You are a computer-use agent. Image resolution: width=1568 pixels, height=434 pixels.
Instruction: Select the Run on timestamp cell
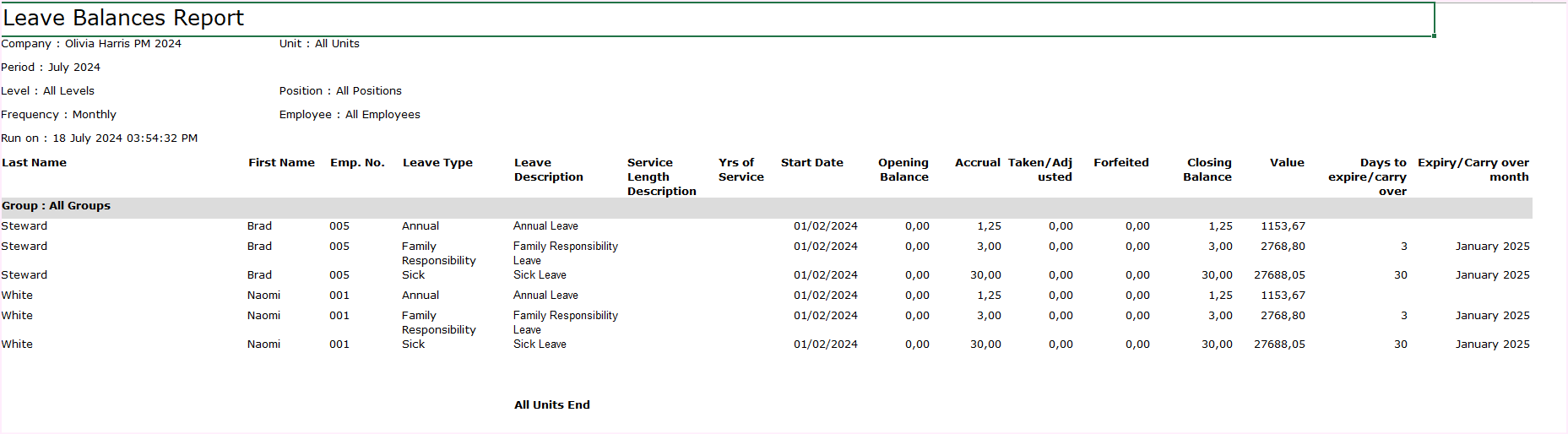tap(100, 138)
